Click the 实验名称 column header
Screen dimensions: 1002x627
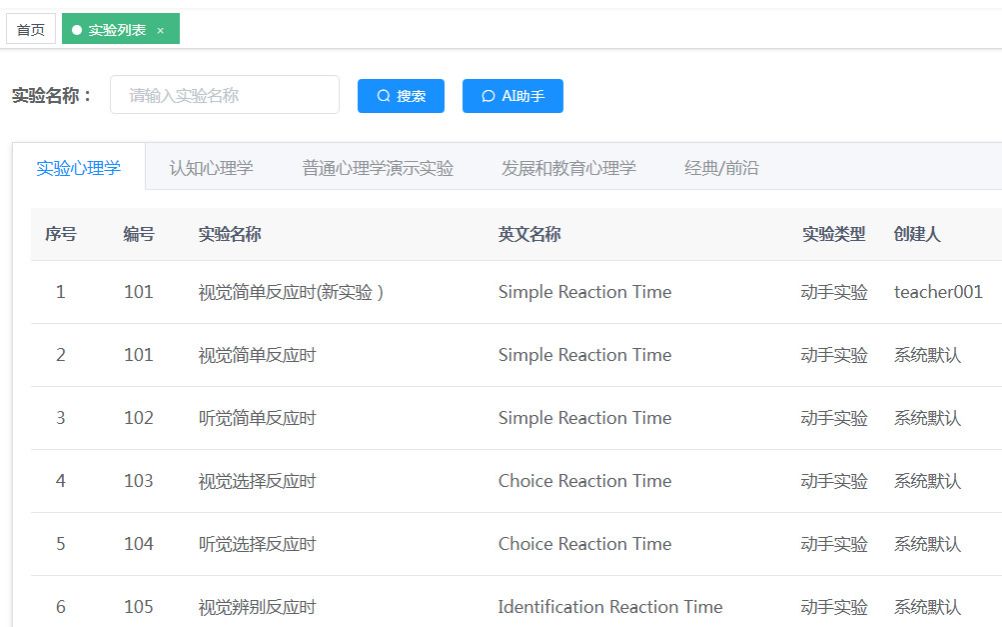coord(230,234)
